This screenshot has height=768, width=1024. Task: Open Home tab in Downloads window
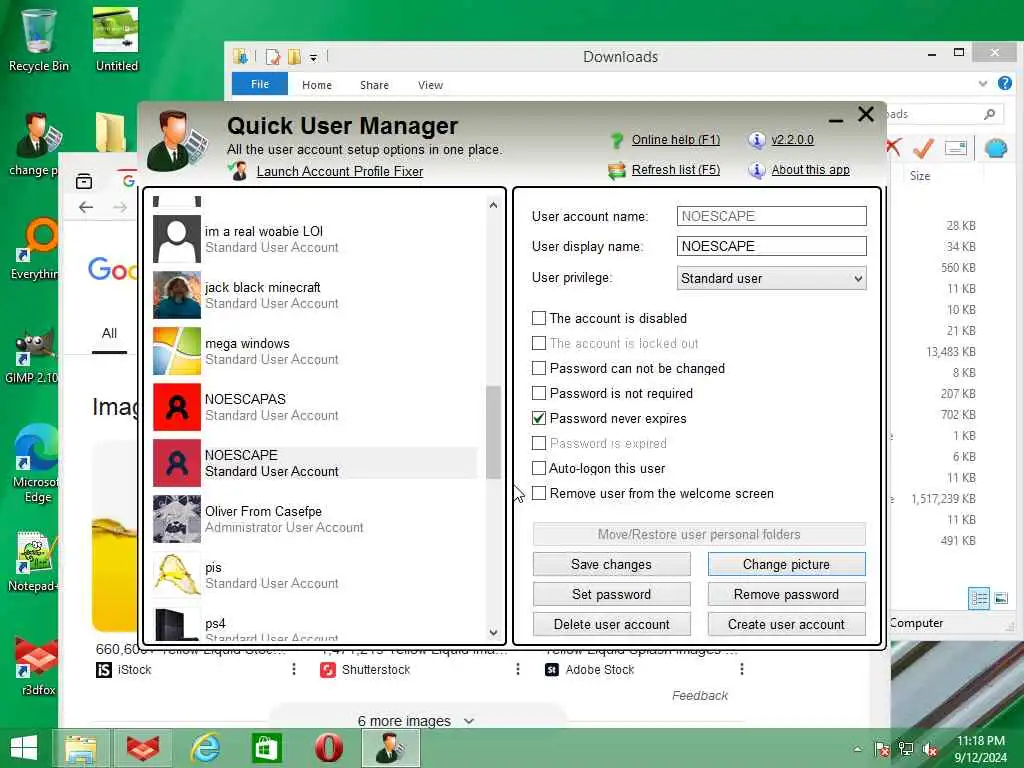point(317,85)
